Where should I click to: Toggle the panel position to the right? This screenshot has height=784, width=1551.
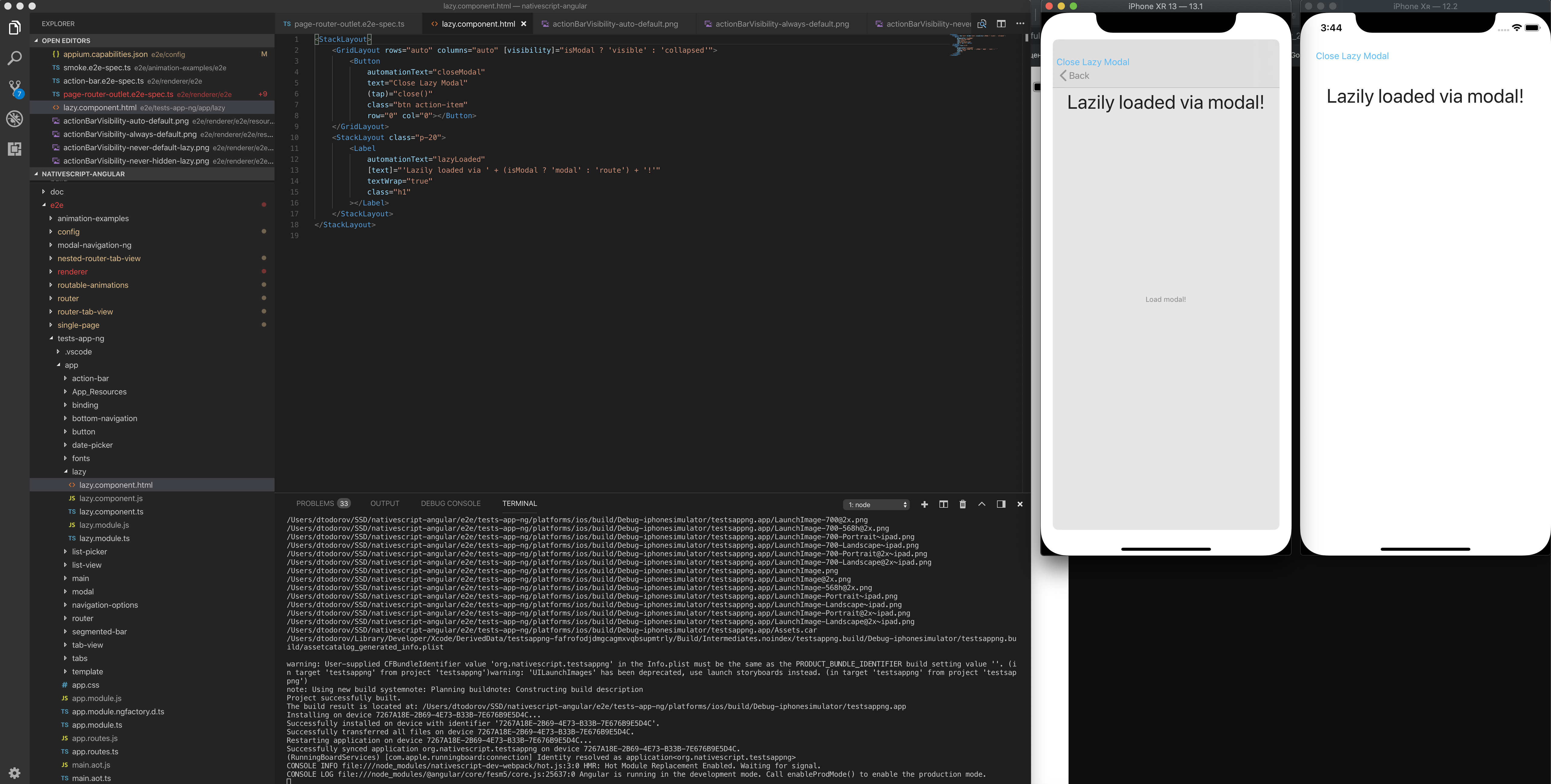click(1001, 504)
